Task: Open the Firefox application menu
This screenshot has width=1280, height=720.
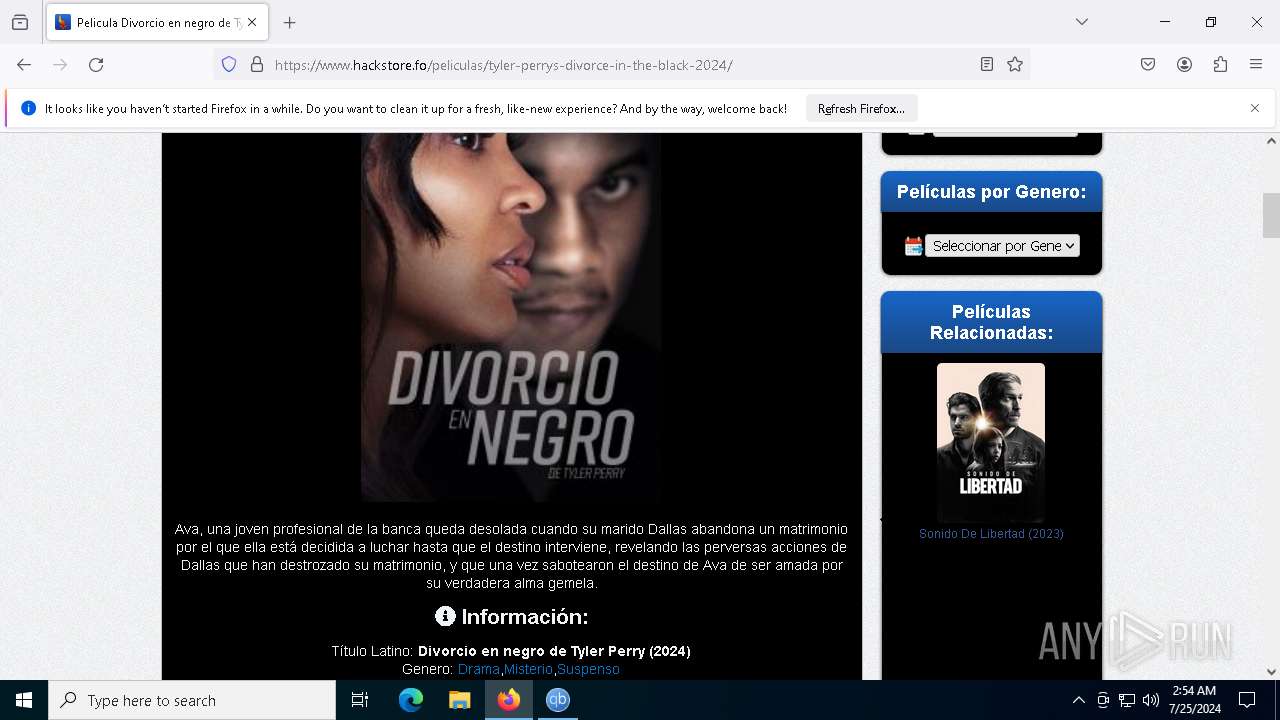Action: pos(1256,65)
